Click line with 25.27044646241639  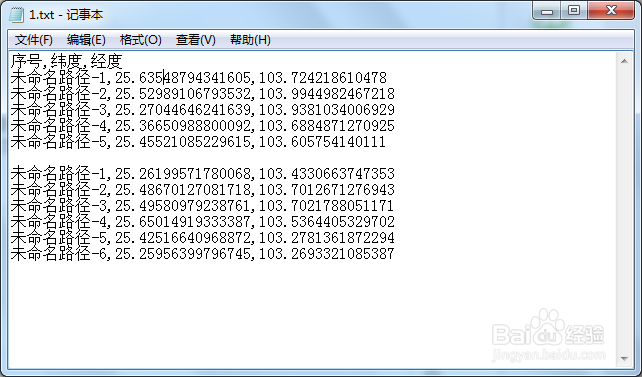click(x=203, y=110)
